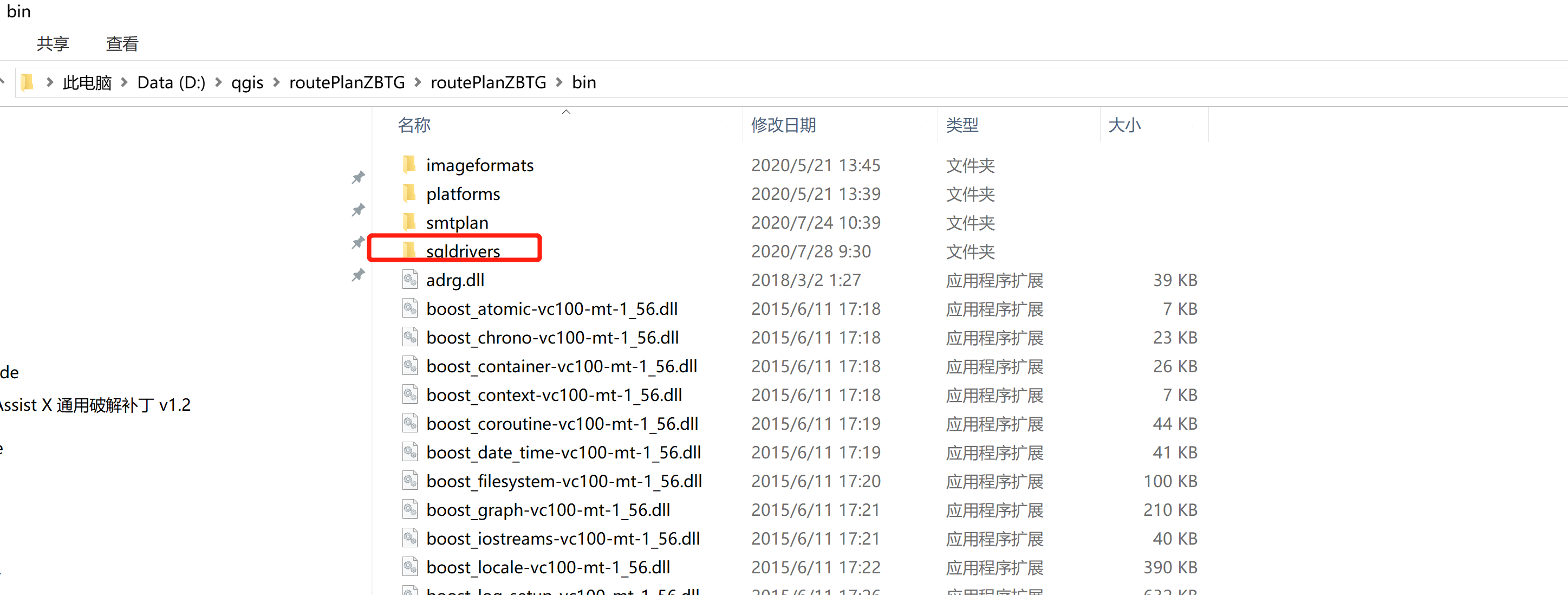Click the pin icon beside imageformats row
This screenshot has width=1568, height=595.
click(359, 177)
